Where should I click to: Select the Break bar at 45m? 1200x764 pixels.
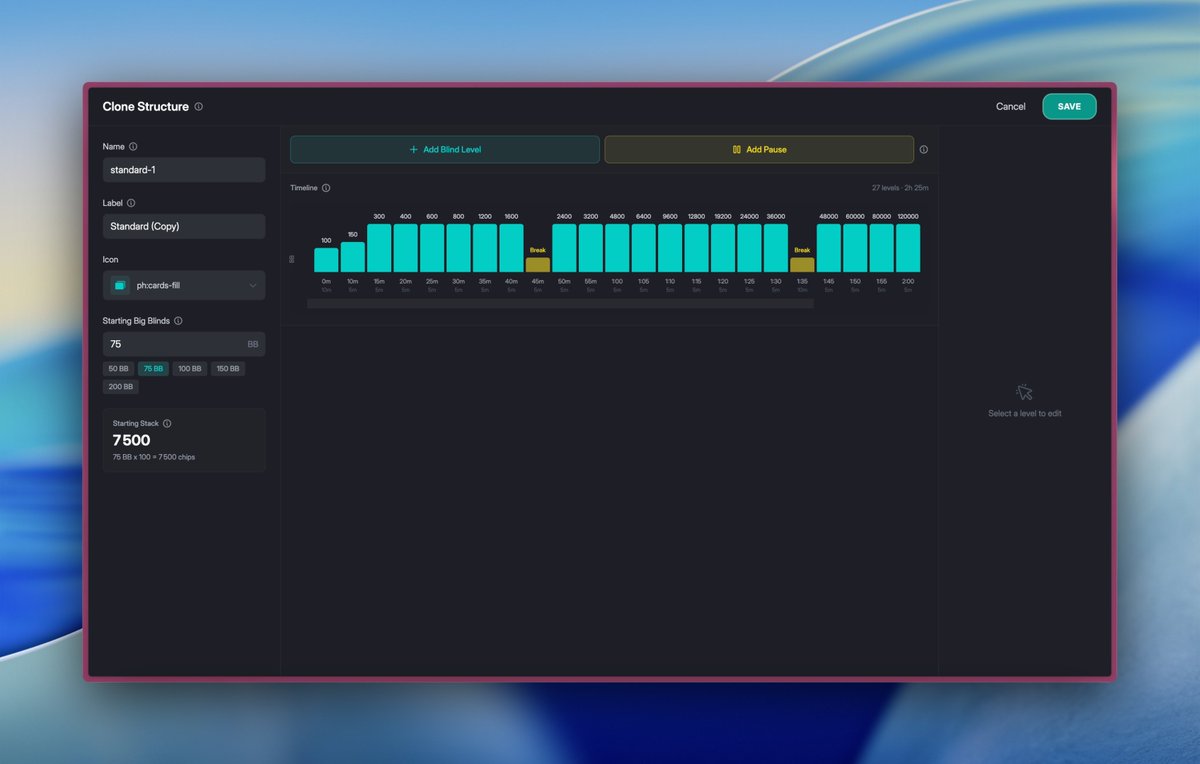[x=538, y=265]
